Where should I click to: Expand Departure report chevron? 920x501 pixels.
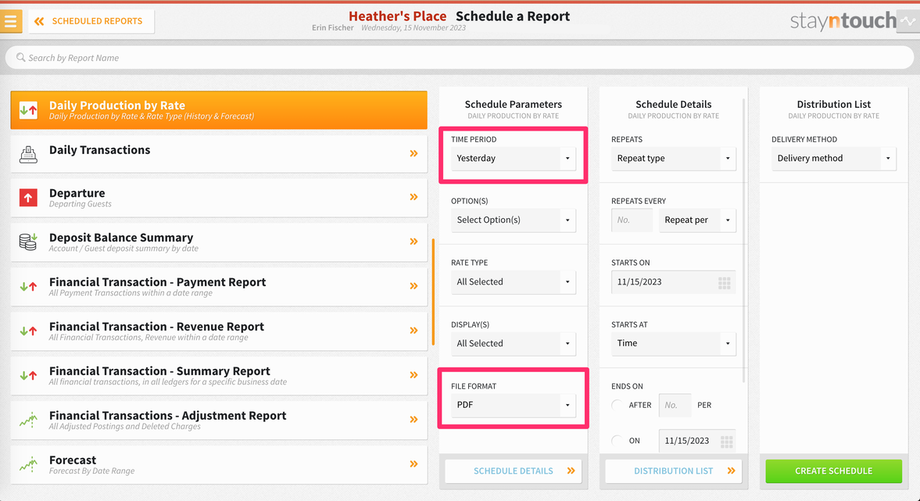click(414, 197)
